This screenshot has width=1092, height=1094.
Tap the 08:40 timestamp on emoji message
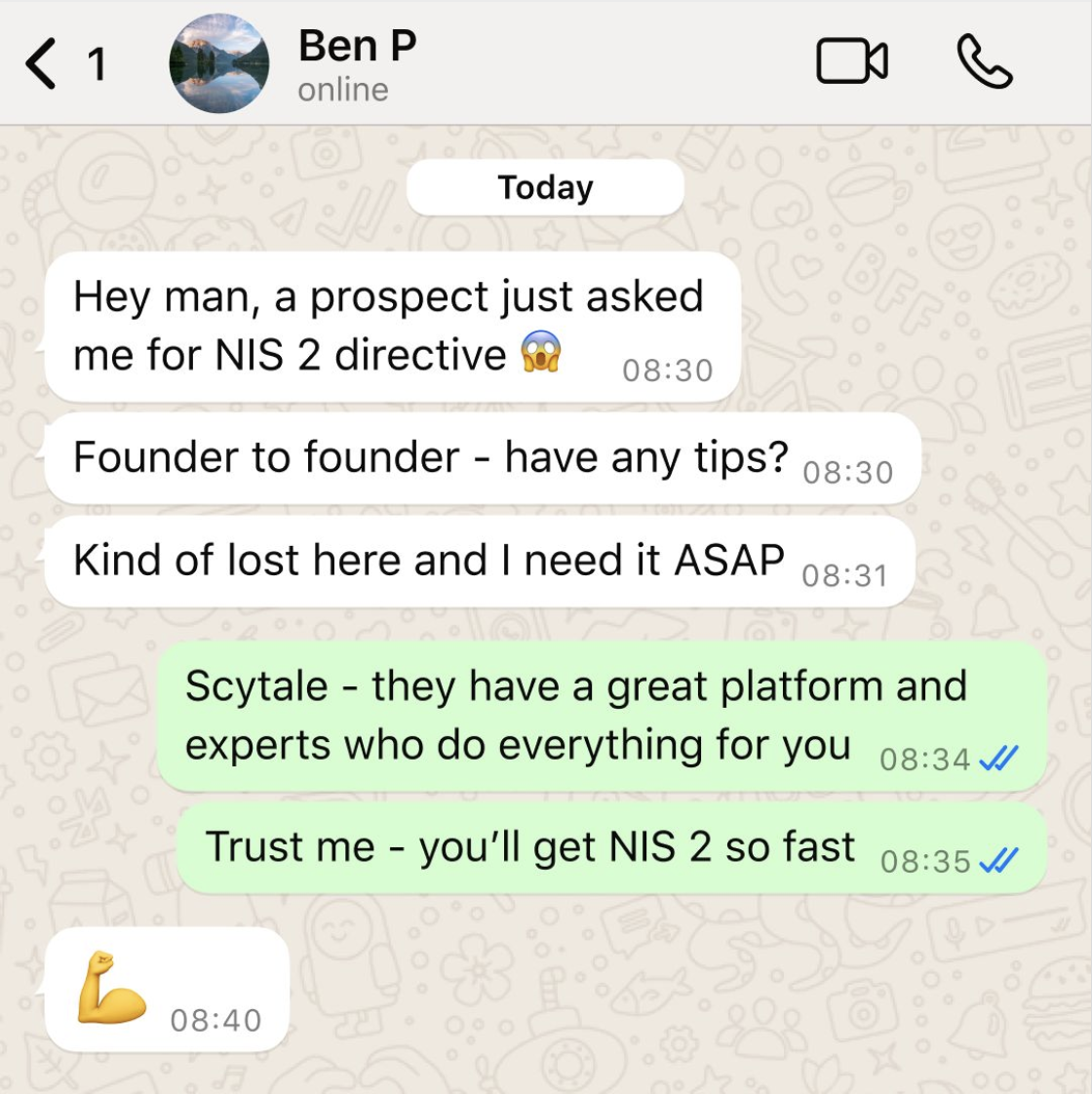click(x=215, y=1021)
